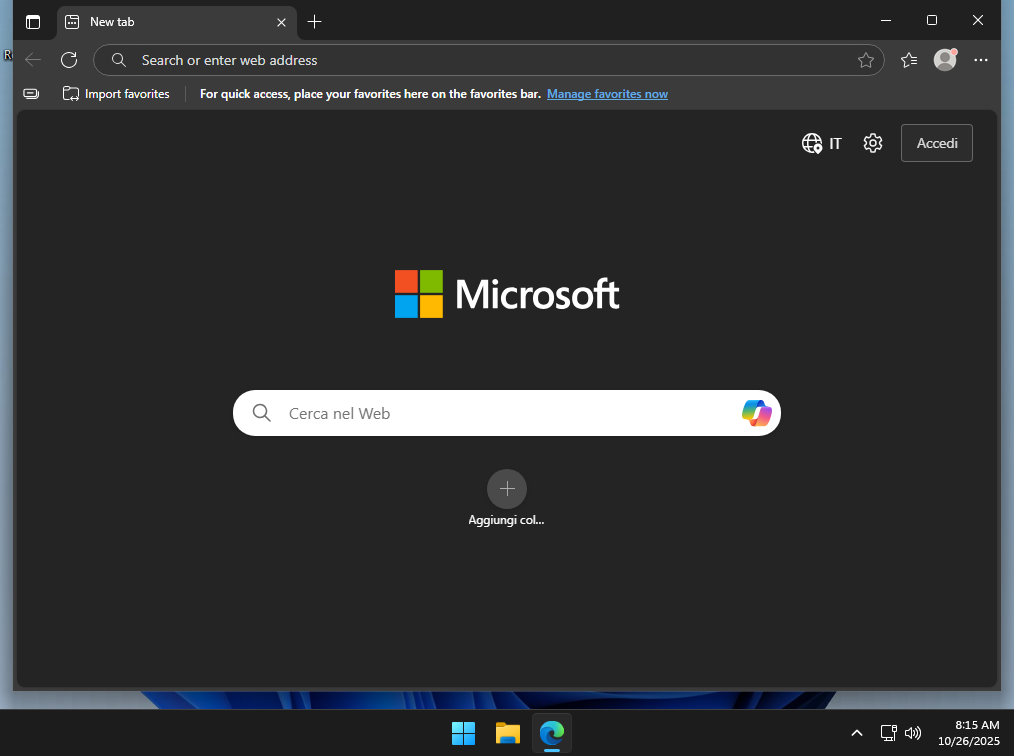Open the user profile avatar
Screen dimensions: 1014x756
pos(944,60)
